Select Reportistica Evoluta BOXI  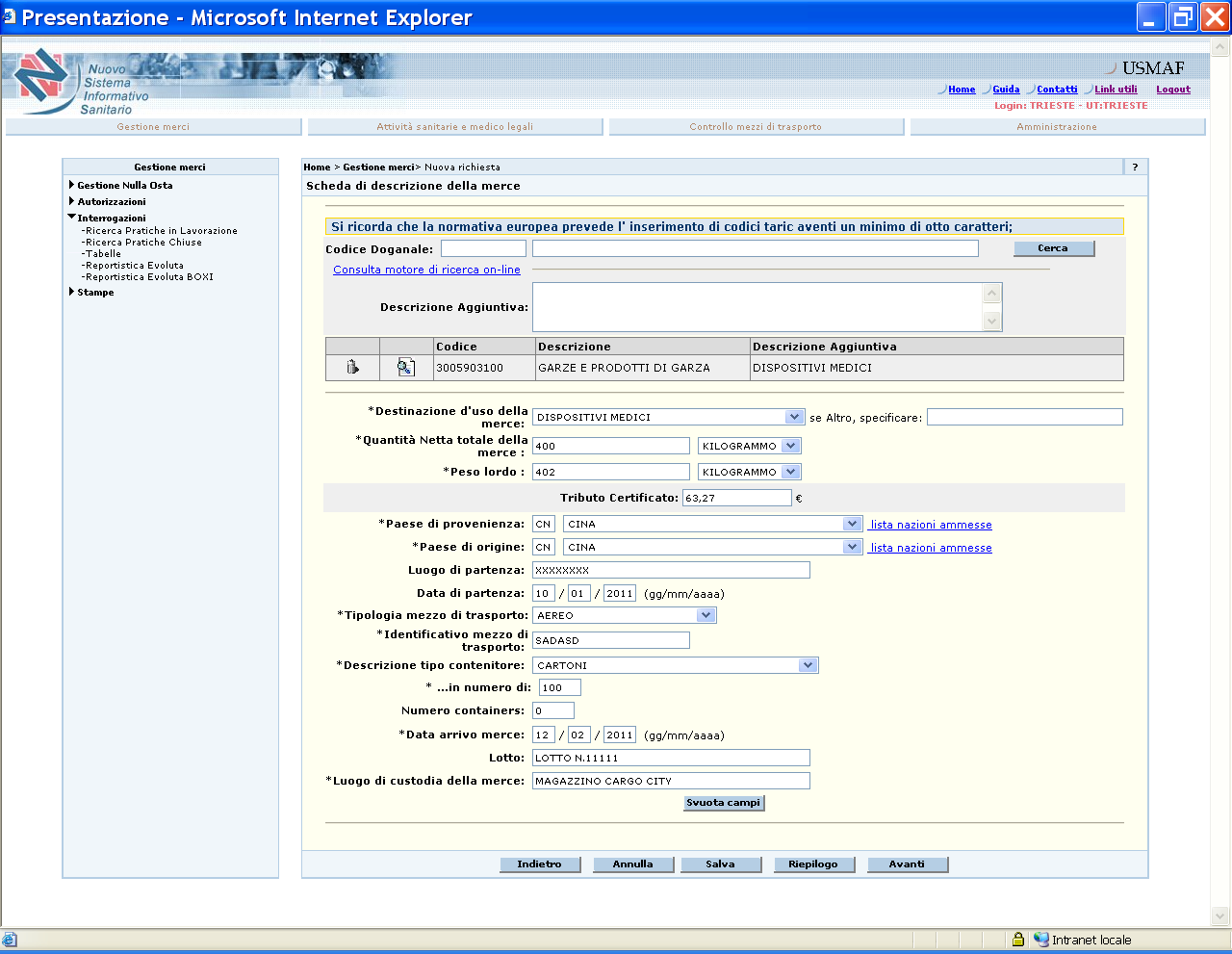pos(148,277)
